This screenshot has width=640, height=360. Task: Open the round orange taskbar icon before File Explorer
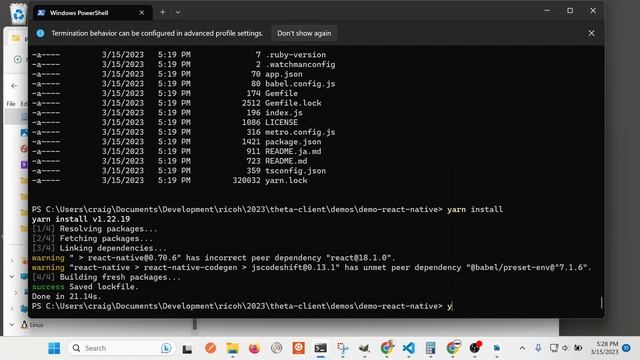(211, 348)
